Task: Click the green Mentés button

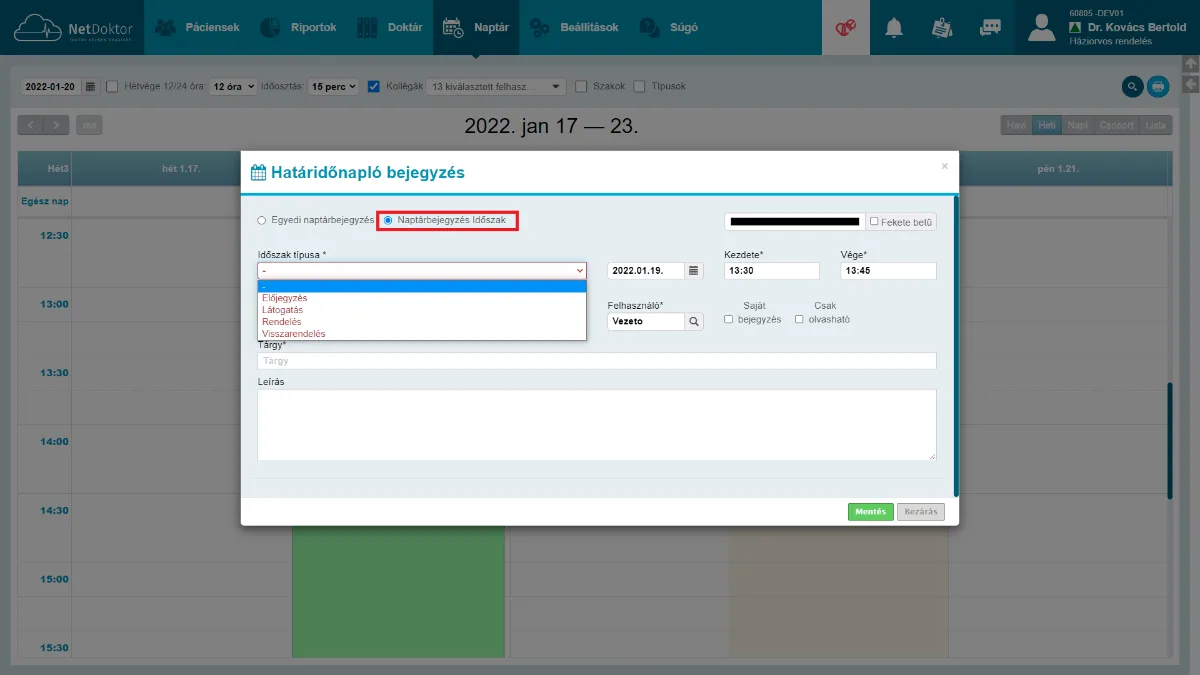Action: (x=871, y=512)
